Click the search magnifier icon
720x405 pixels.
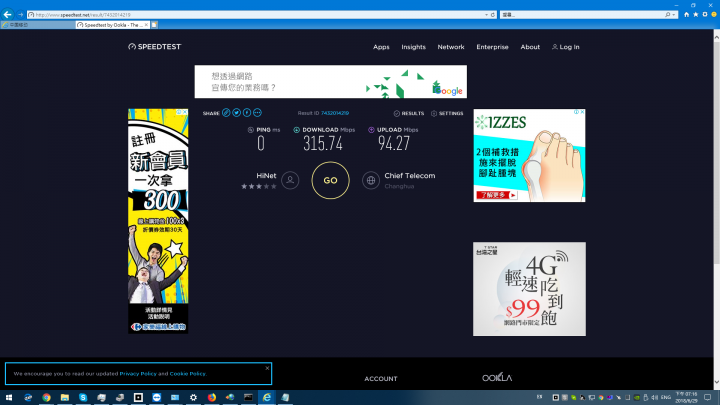coord(668,15)
